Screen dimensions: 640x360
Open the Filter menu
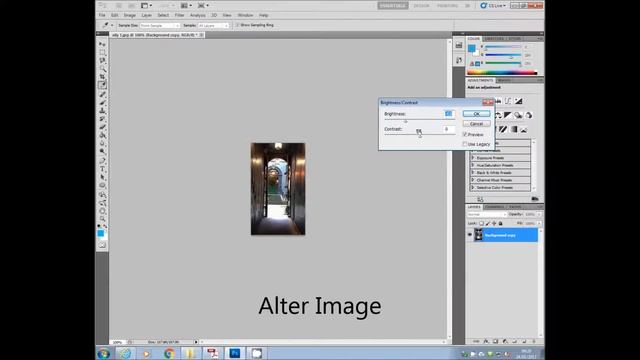(x=179, y=15)
